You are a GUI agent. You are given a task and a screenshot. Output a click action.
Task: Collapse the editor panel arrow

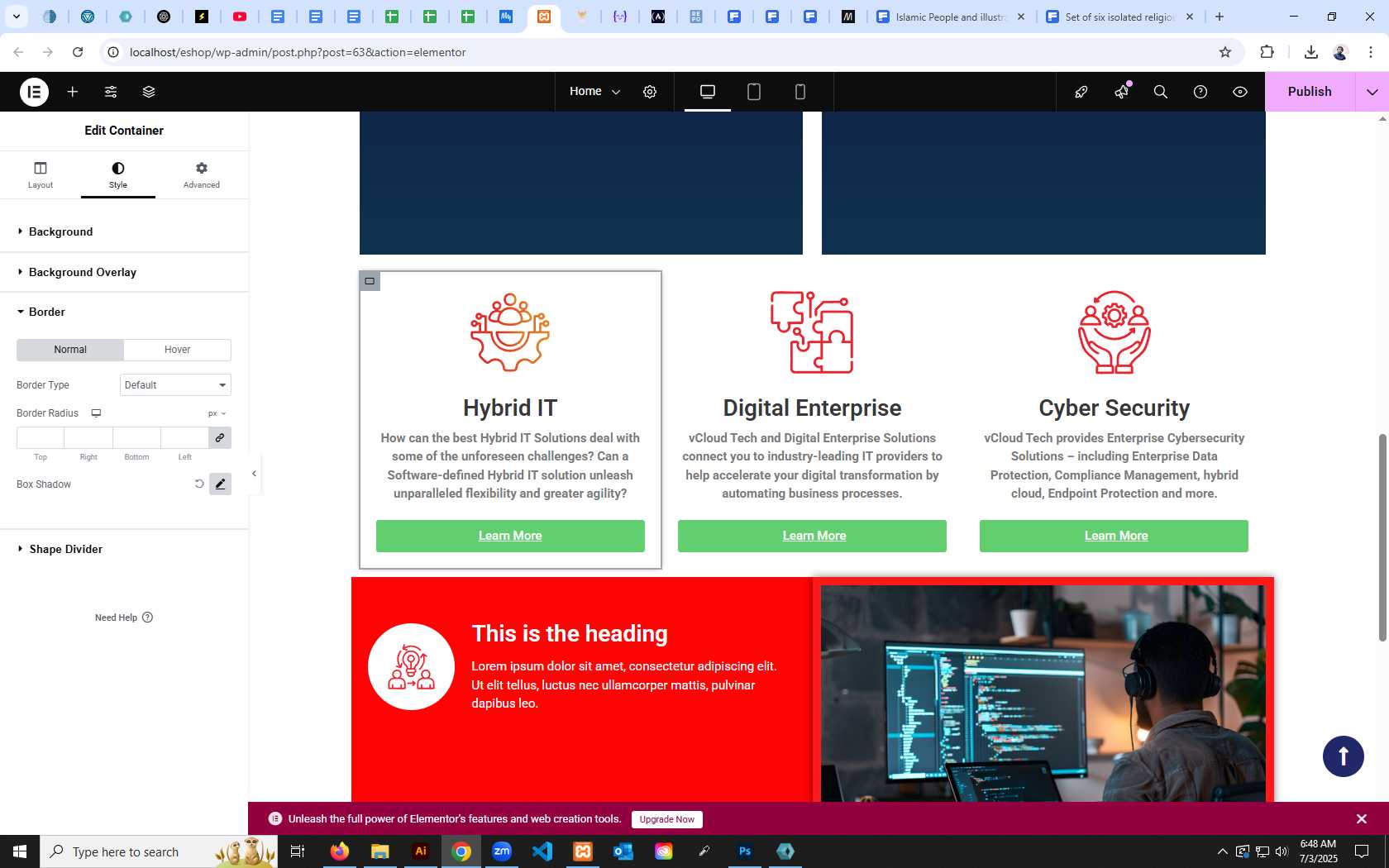(255, 474)
